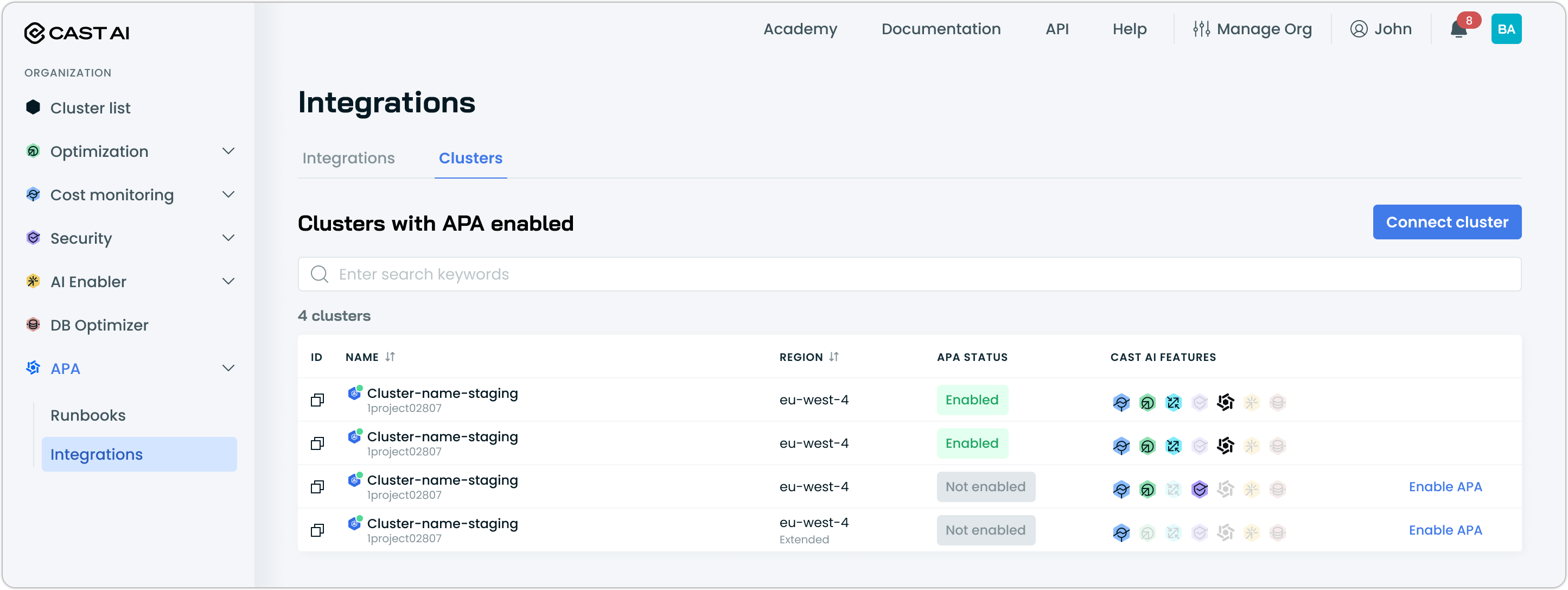Click the BA avatar icon
1568x590 pixels.
coord(1506,29)
